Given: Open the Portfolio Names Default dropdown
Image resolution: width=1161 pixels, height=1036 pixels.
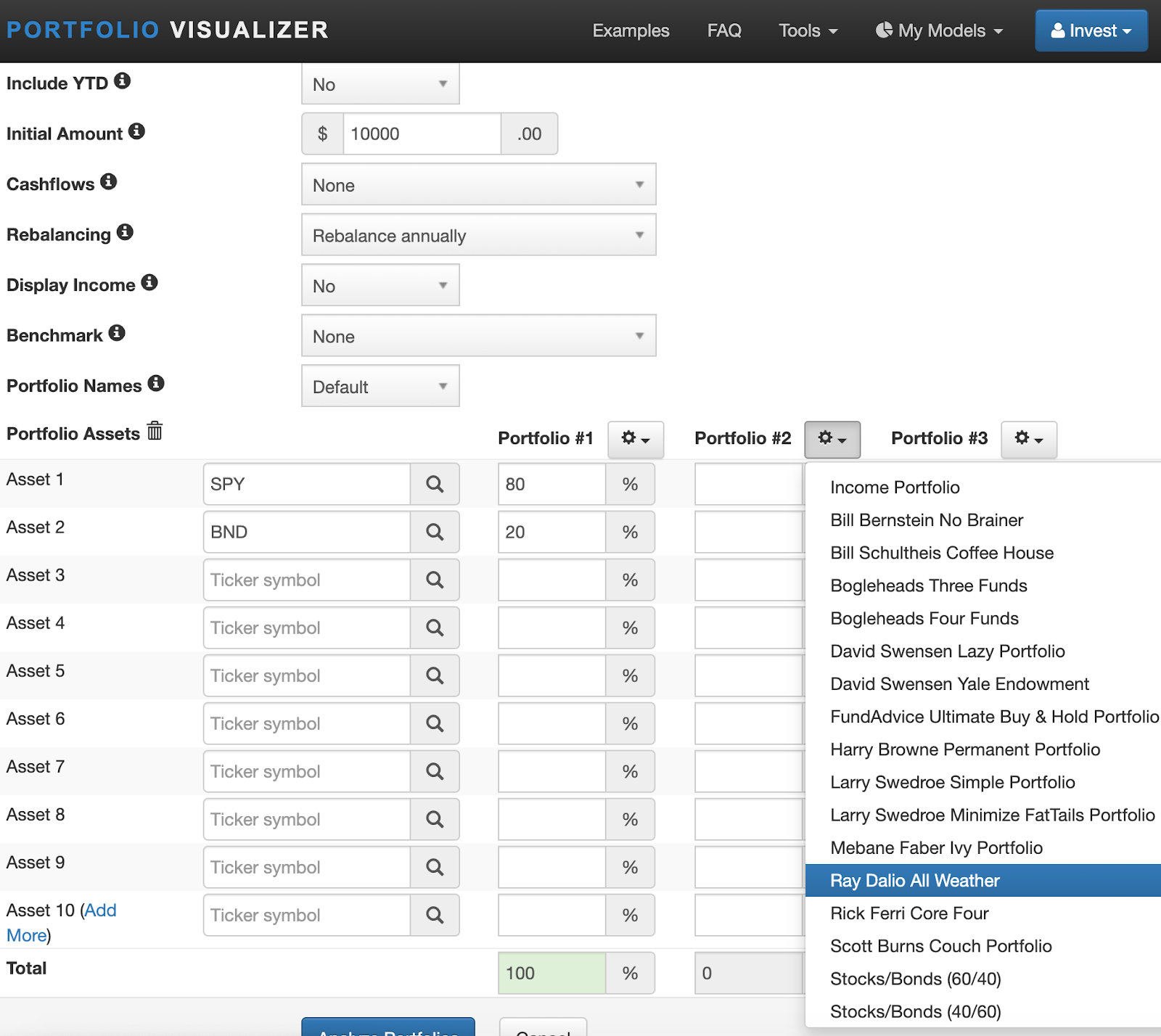Looking at the screenshot, I should tap(380, 386).
